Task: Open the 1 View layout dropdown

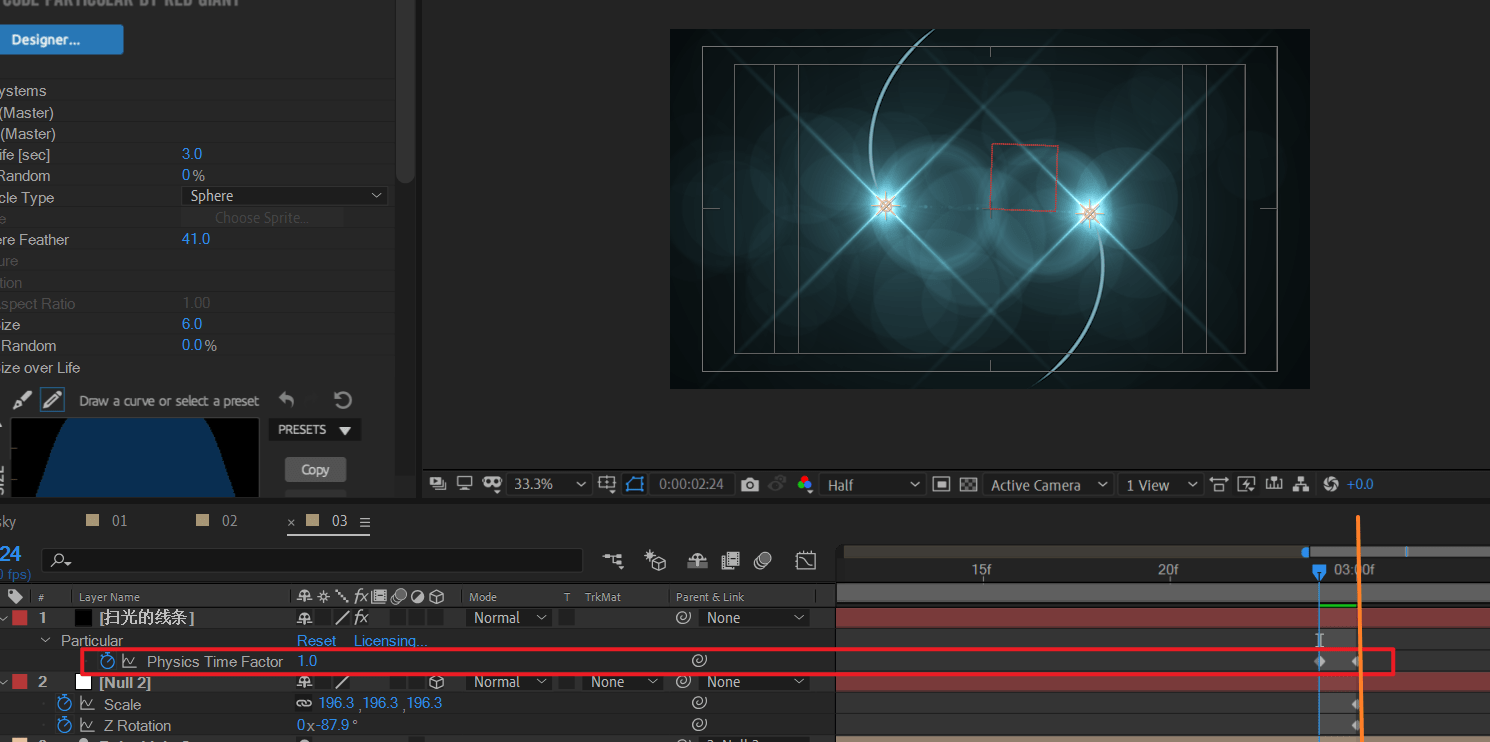Action: tap(1160, 484)
